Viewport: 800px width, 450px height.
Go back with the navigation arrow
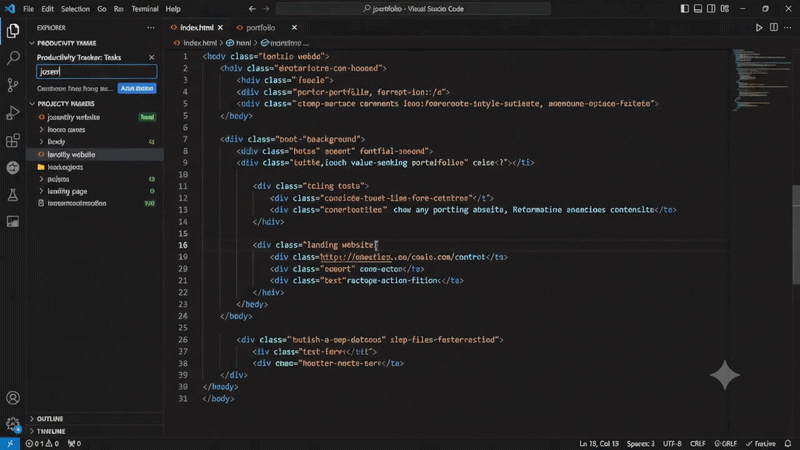click(x=252, y=9)
